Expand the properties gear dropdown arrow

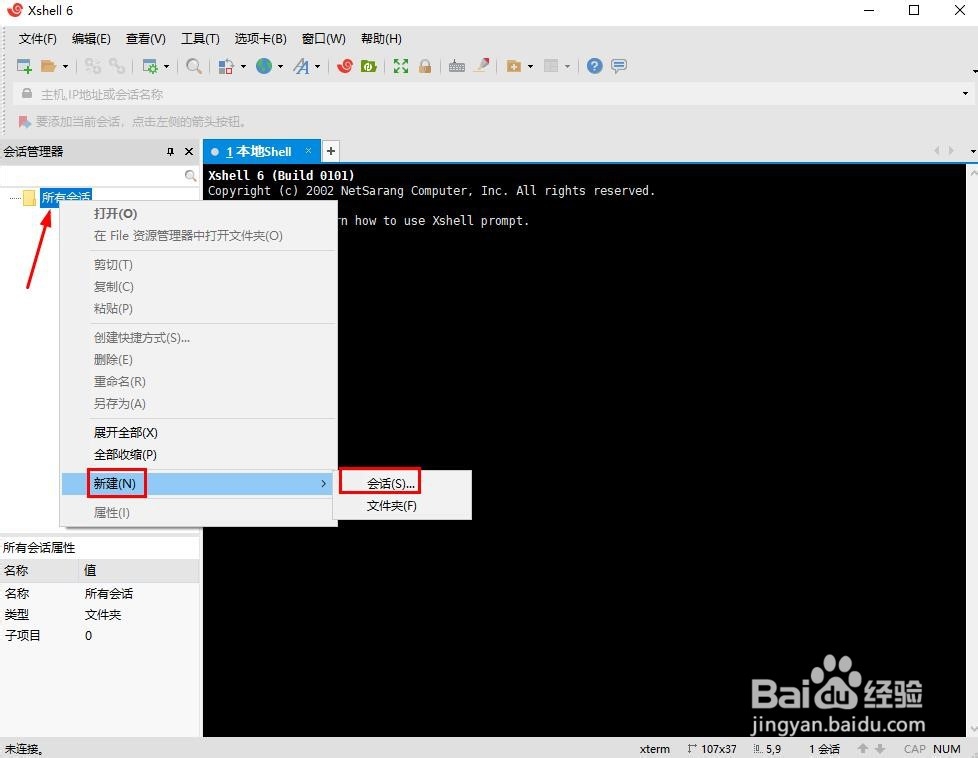(167, 66)
